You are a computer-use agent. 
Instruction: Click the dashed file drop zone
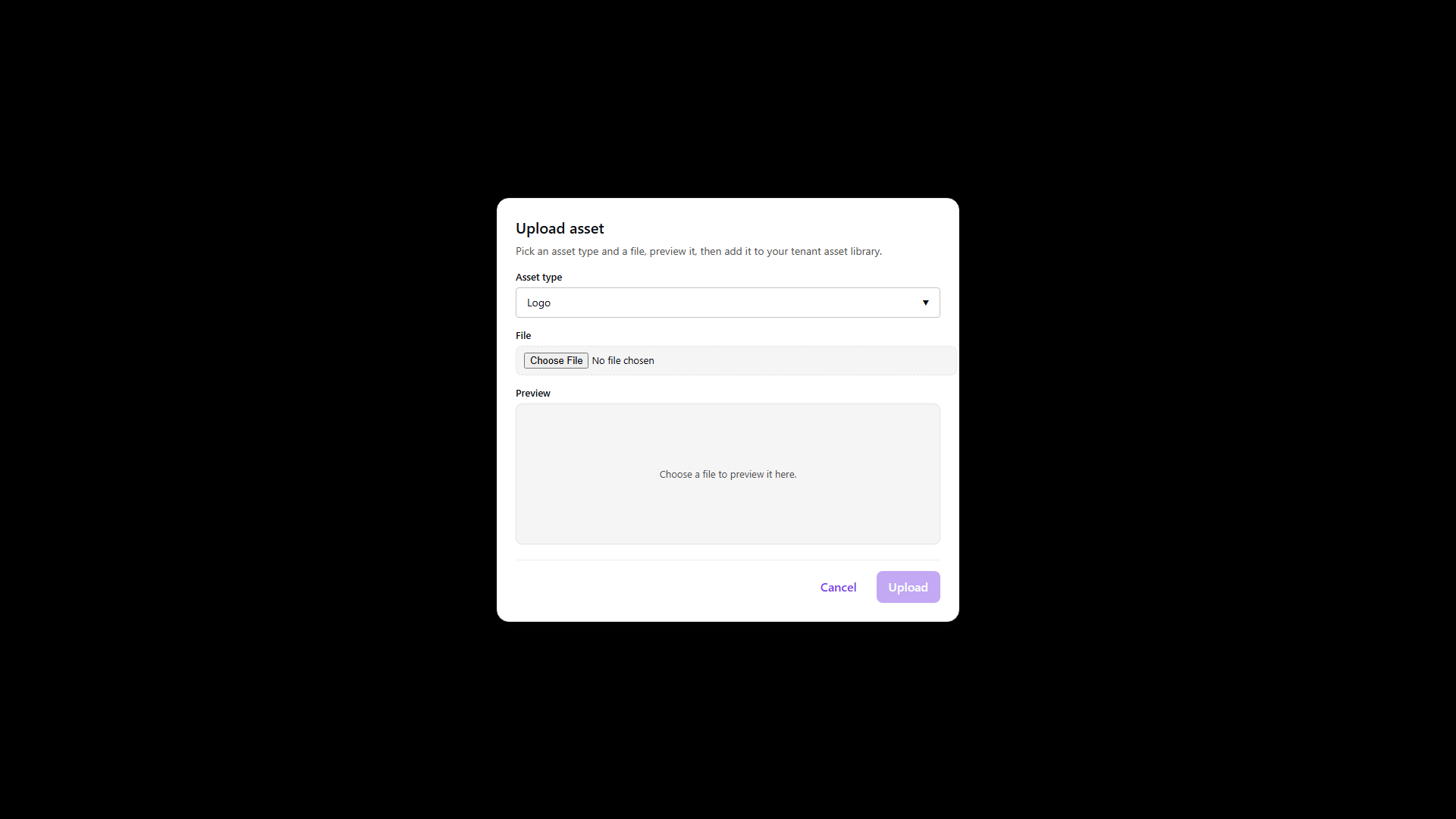(x=736, y=360)
